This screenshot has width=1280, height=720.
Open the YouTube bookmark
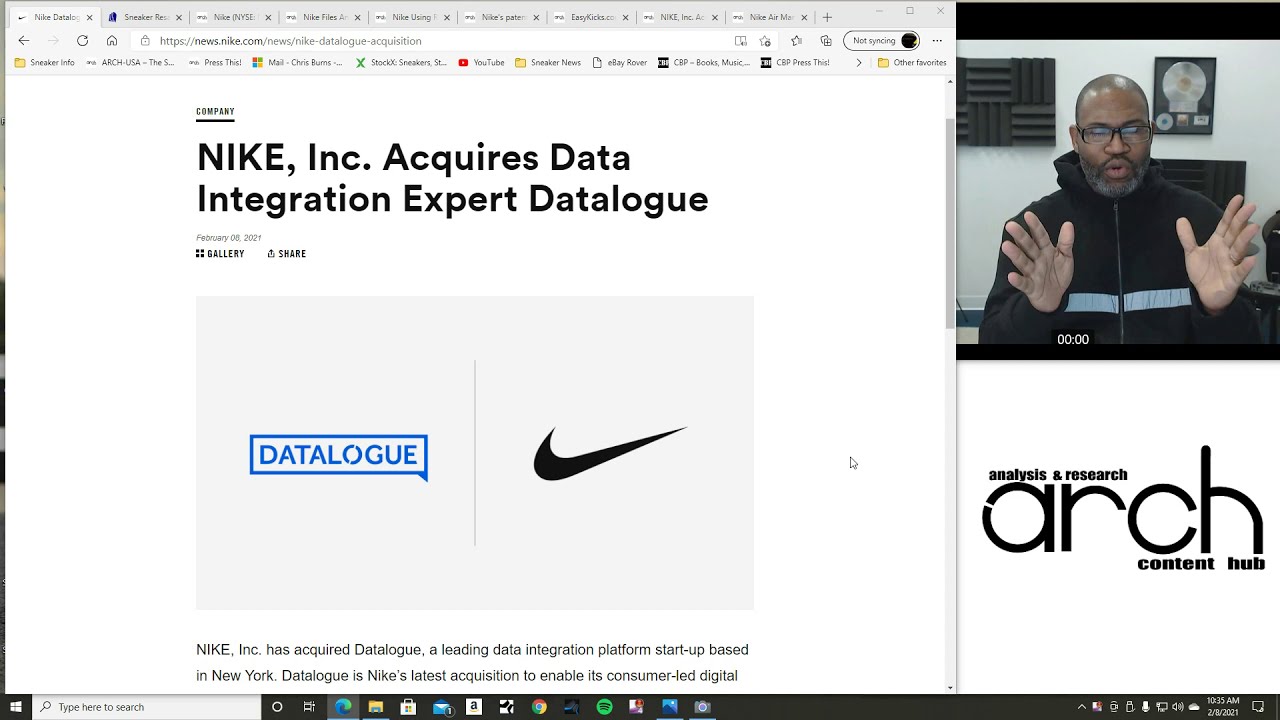coord(481,62)
